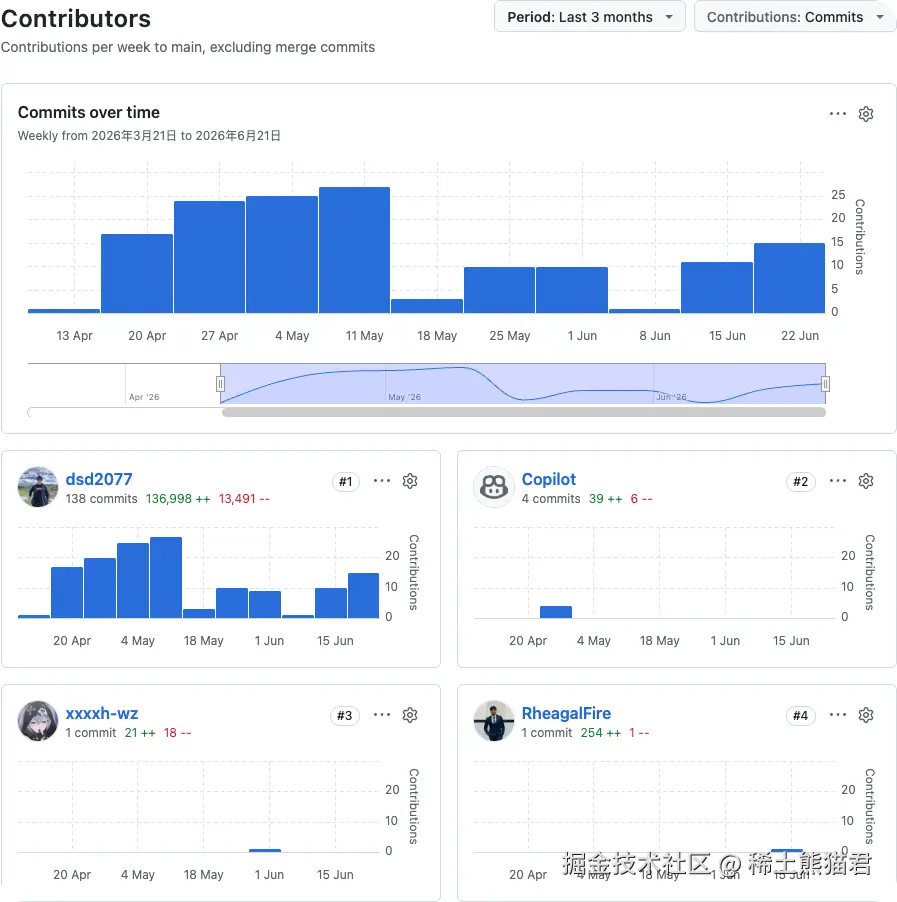Click the horizontal scrollbar under the timeline

tap(524, 412)
